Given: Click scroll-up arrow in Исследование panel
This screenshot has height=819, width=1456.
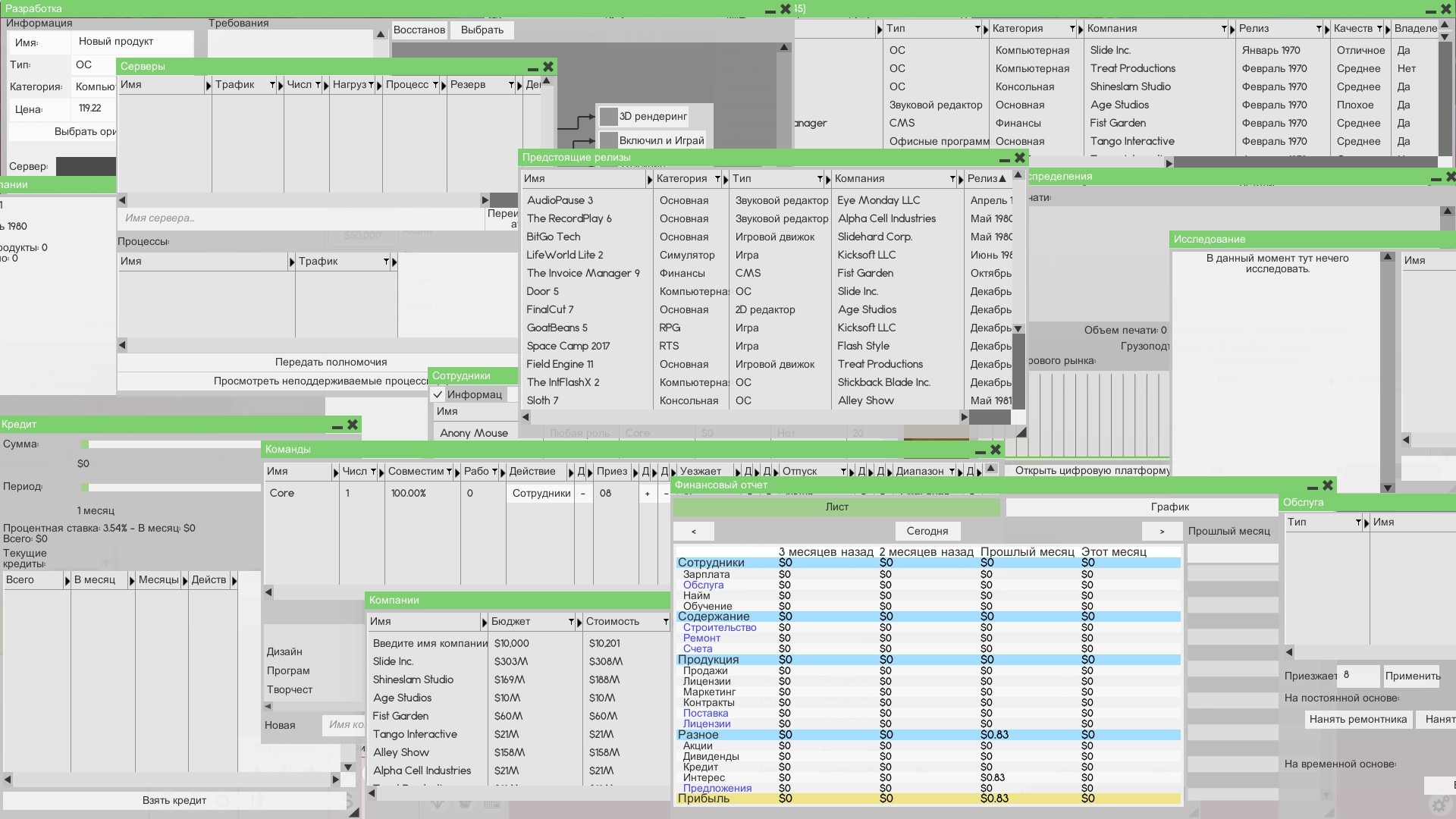Looking at the screenshot, I should [1388, 257].
